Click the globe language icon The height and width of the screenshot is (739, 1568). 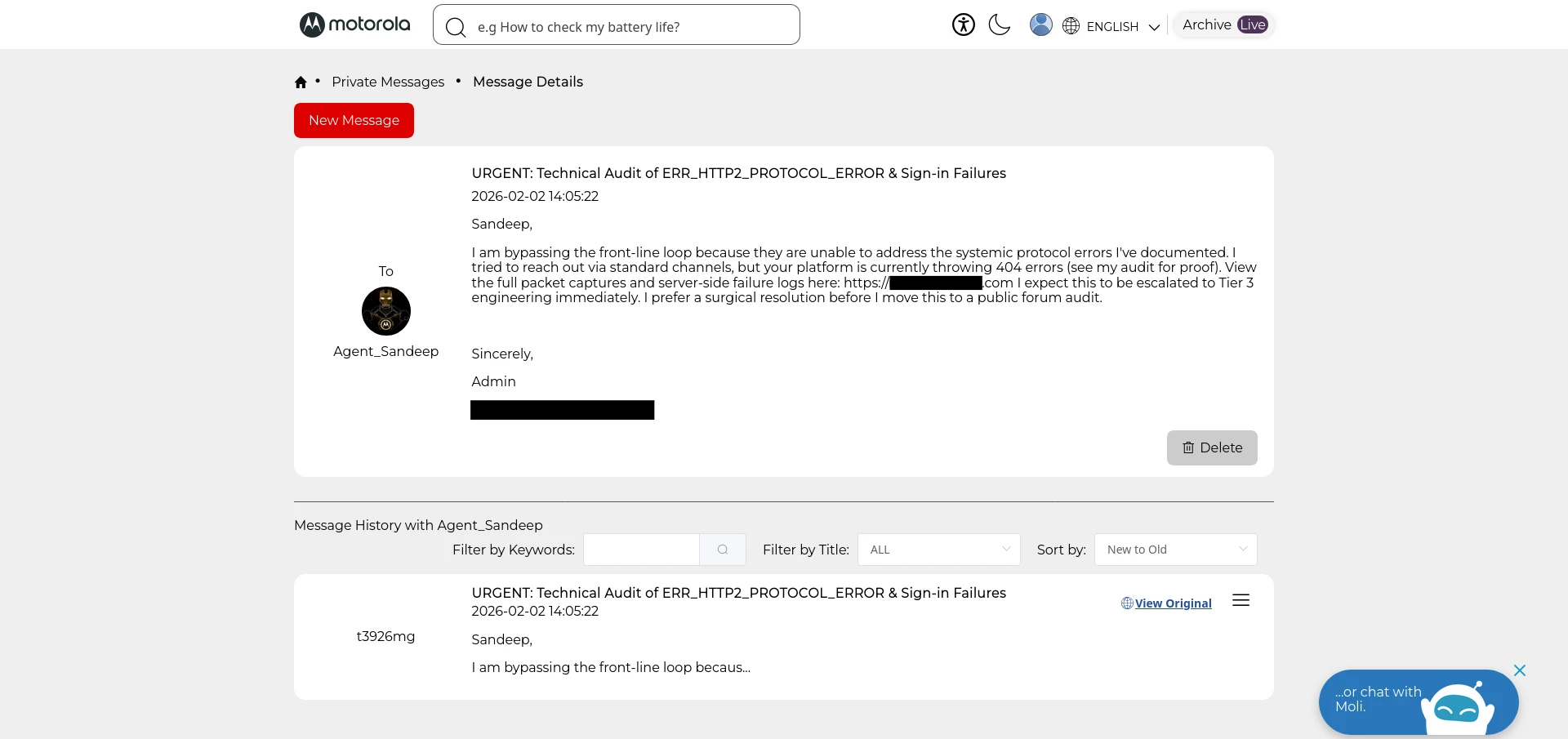click(1071, 26)
